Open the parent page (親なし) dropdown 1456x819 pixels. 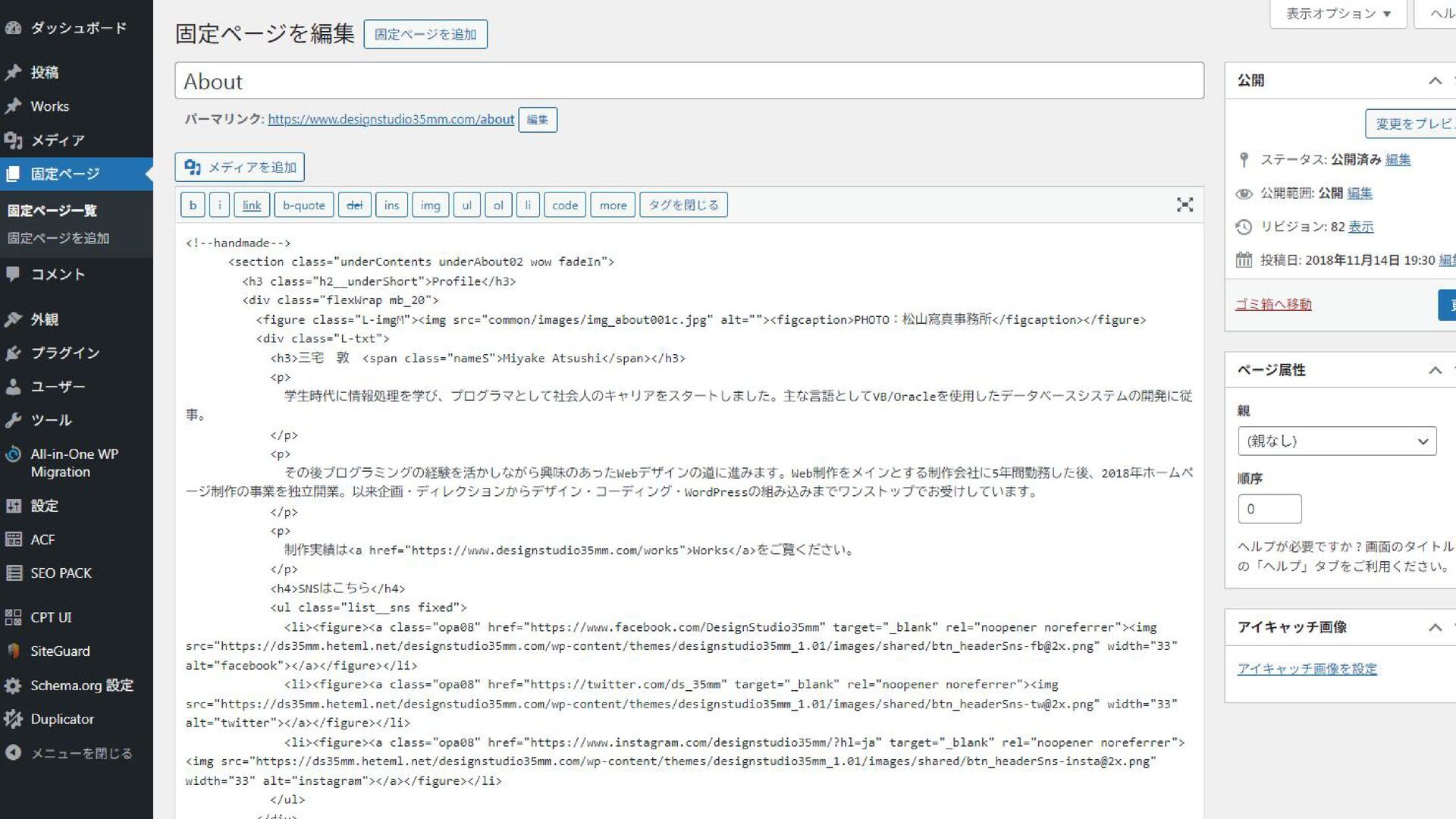(x=1336, y=441)
